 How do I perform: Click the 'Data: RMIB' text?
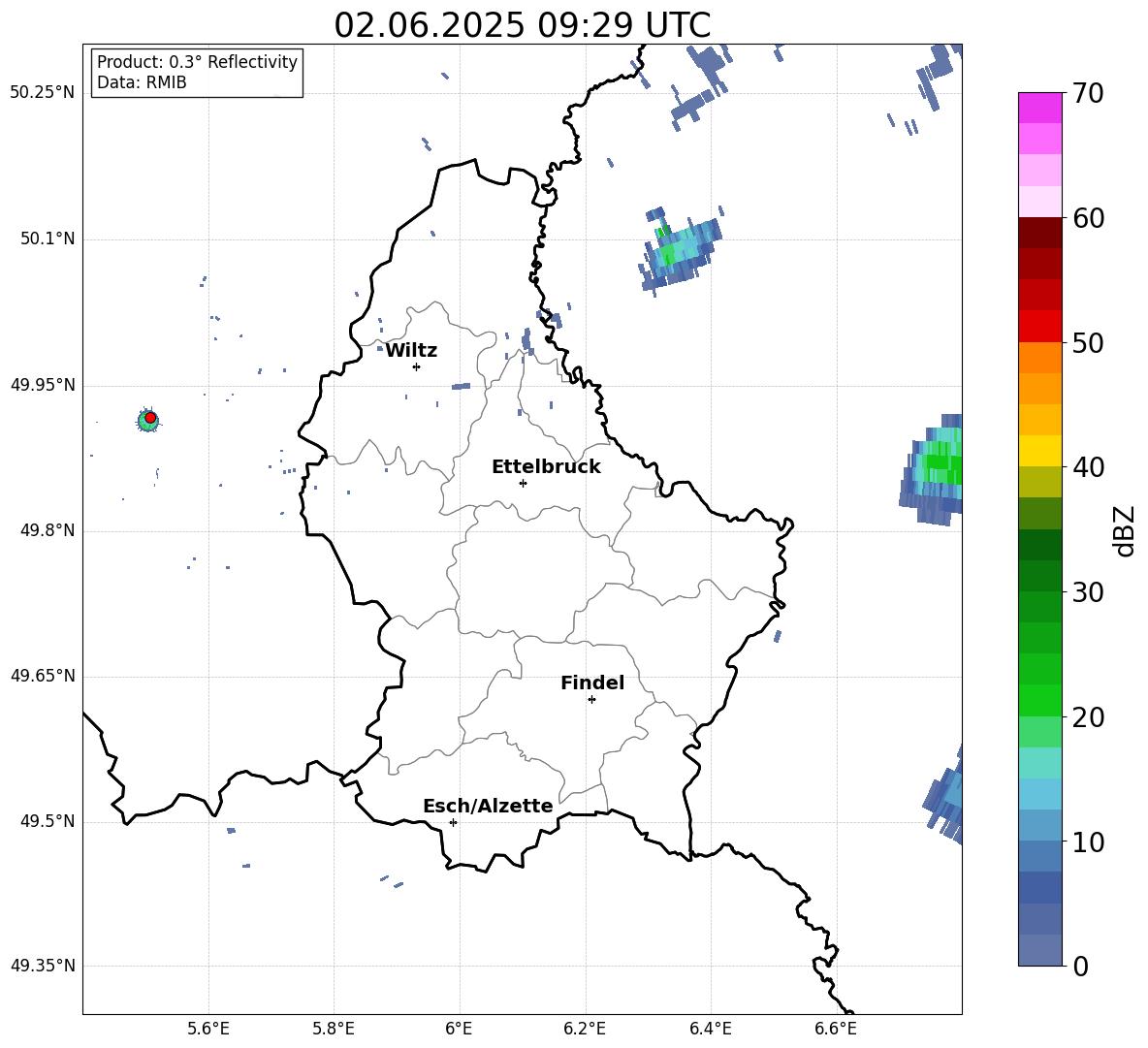coord(142,82)
